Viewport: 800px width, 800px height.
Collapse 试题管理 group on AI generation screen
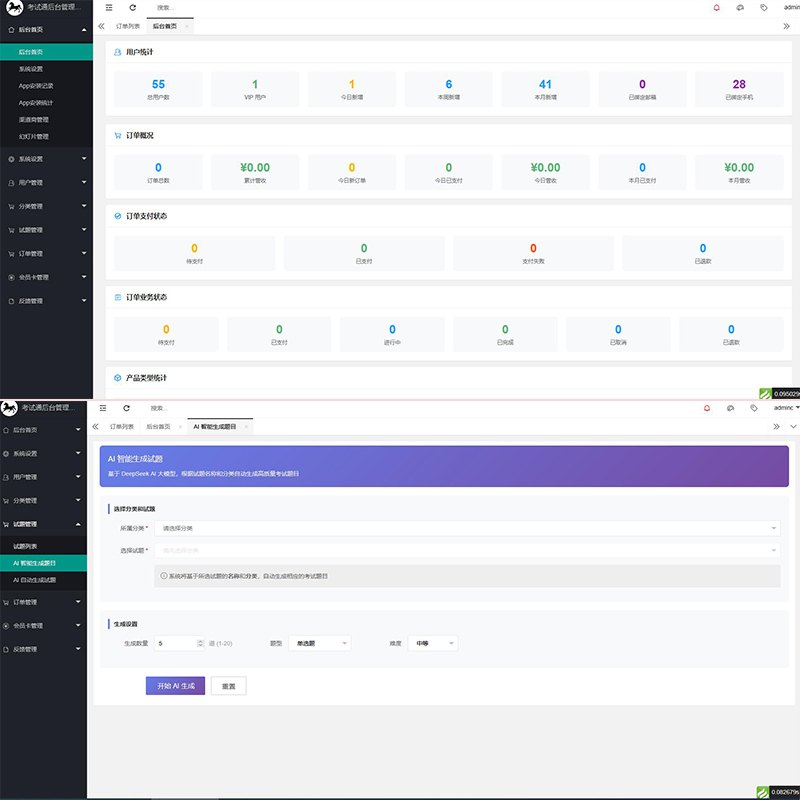[43, 524]
